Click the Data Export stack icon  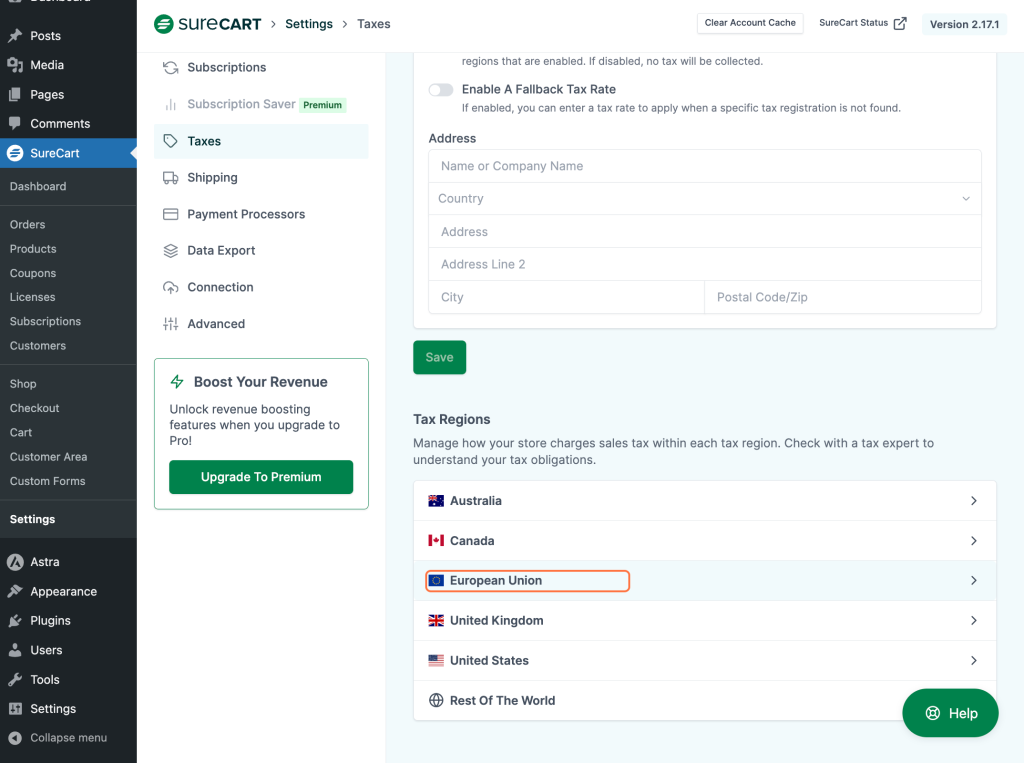[170, 251]
